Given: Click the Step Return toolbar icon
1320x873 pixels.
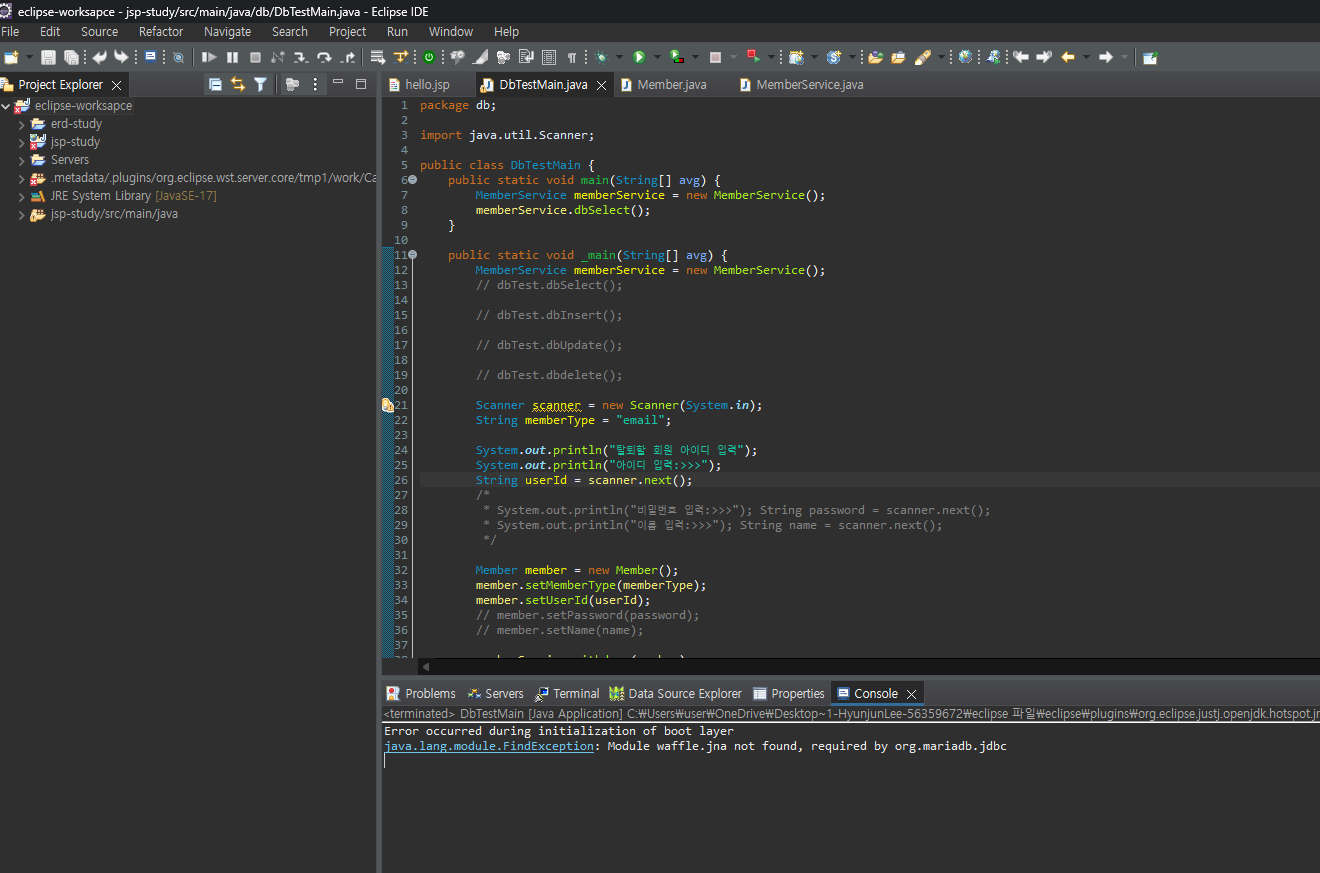Looking at the screenshot, I should click(348, 57).
